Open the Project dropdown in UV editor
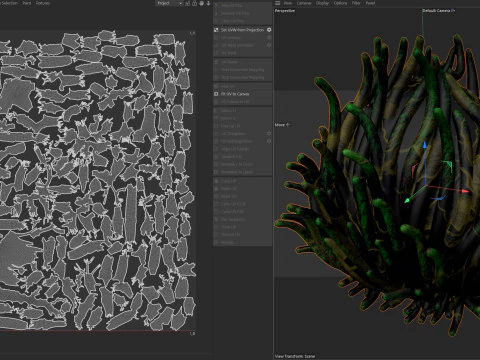 pyautogui.click(x=169, y=3)
